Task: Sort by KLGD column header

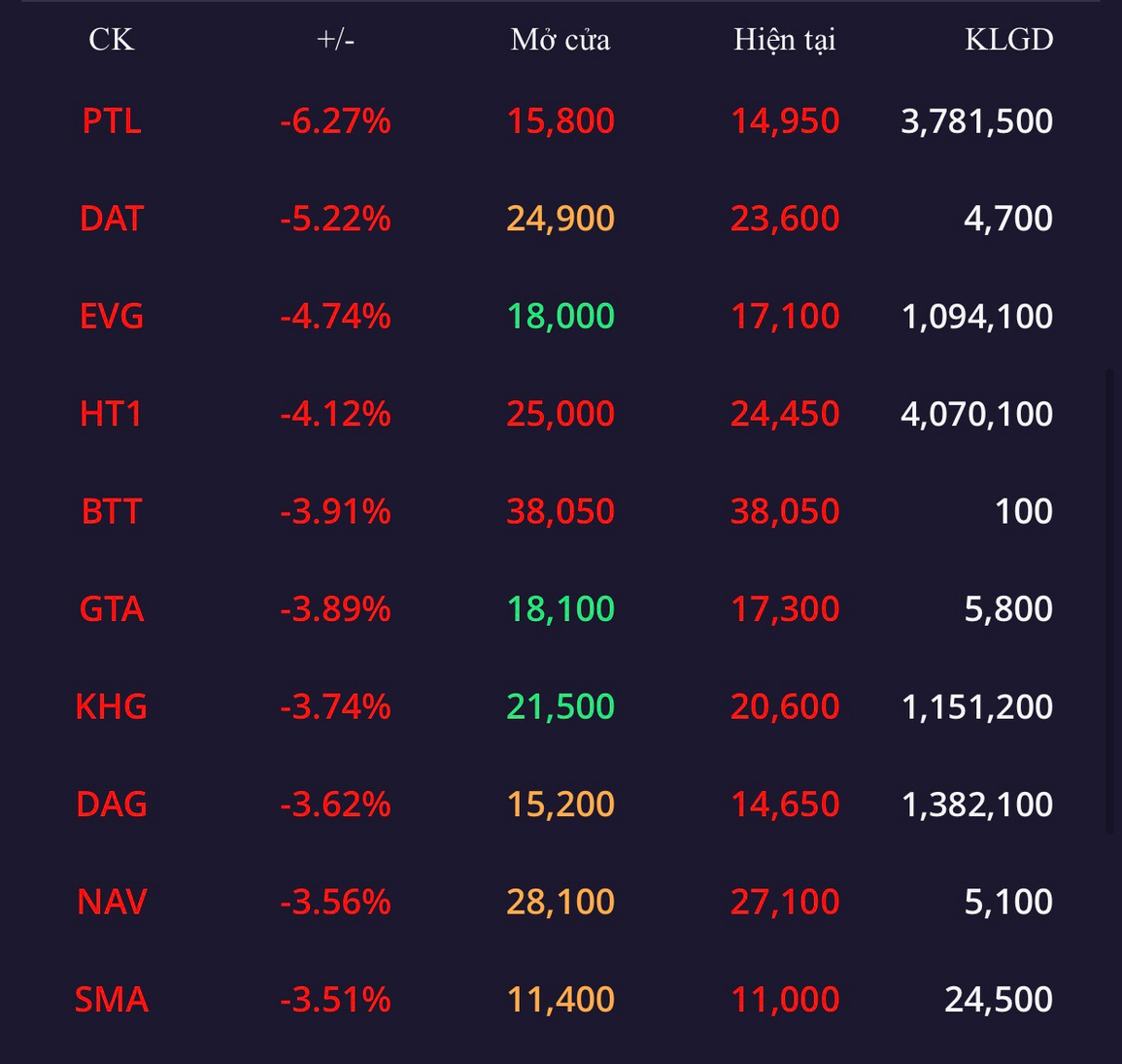Action: 1008,40
